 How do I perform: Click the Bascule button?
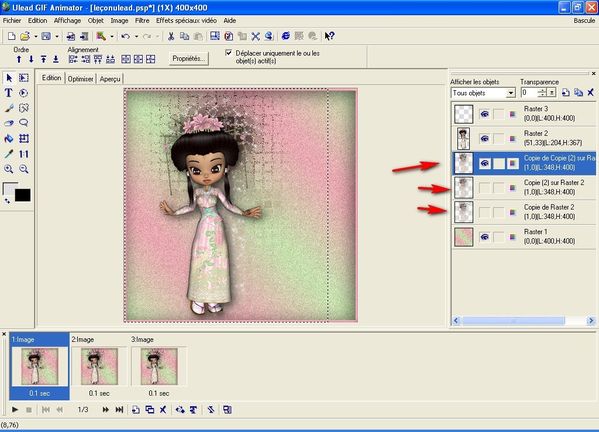pyautogui.click(x=584, y=21)
